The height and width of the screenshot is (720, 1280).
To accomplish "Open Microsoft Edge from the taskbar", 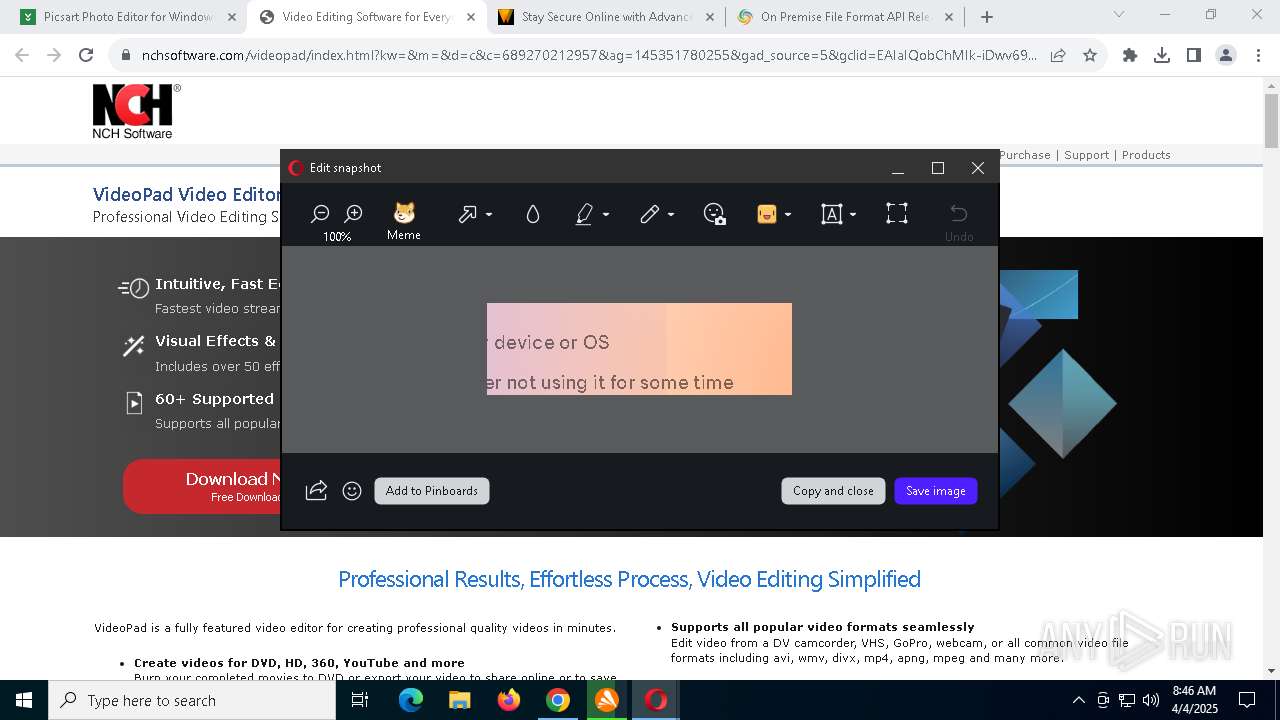I will (x=411, y=700).
